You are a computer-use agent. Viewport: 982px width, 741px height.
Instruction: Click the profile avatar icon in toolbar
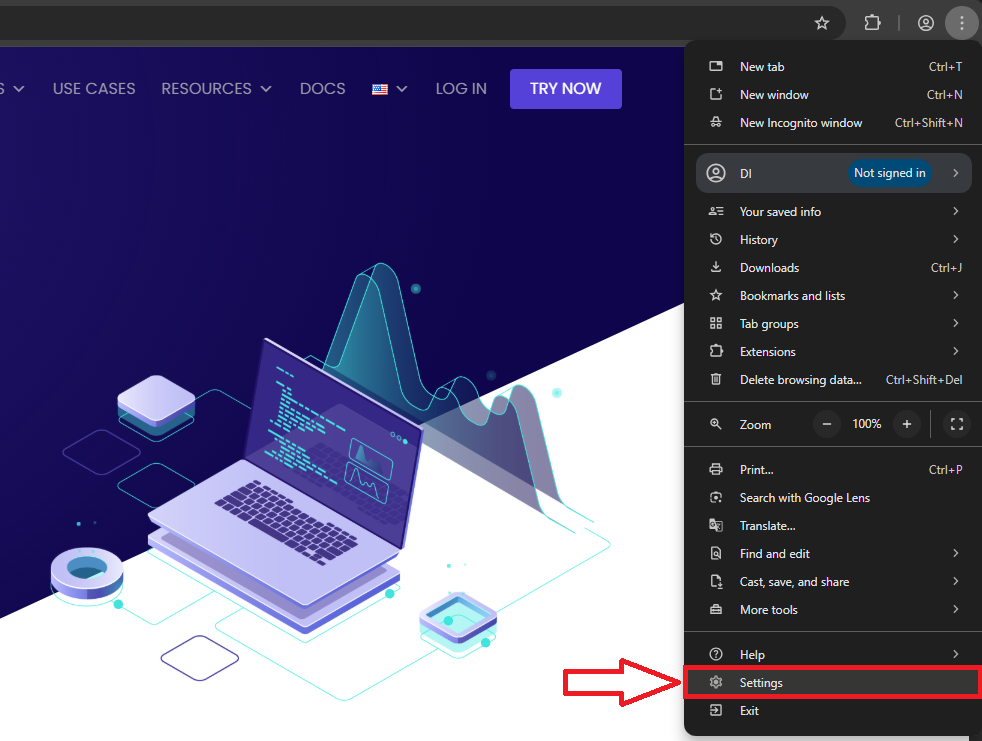click(926, 23)
